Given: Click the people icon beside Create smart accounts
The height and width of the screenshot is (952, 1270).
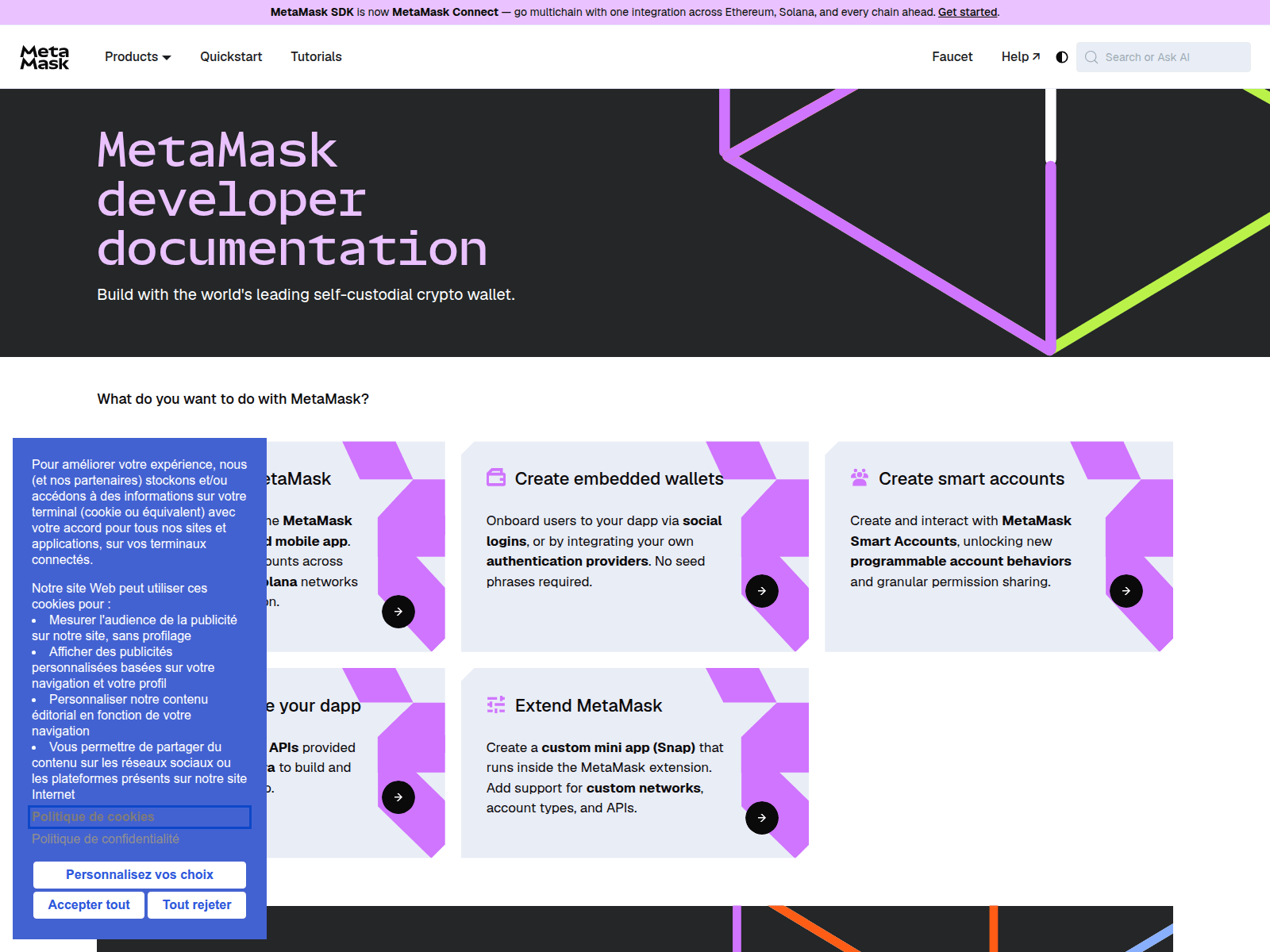Looking at the screenshot, I should click(x=860, y=478).
